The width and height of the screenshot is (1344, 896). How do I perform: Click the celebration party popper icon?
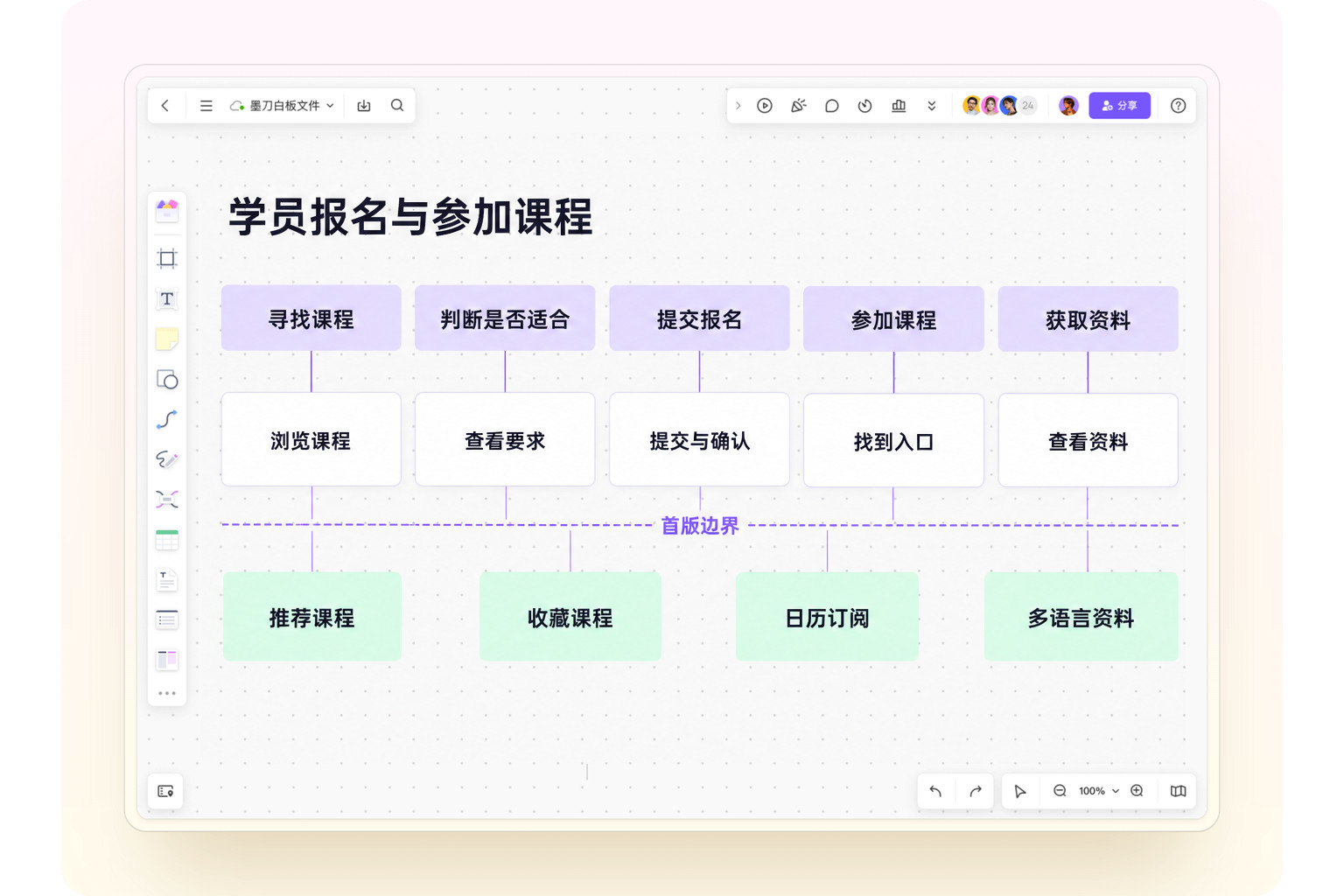pos(798,106)
